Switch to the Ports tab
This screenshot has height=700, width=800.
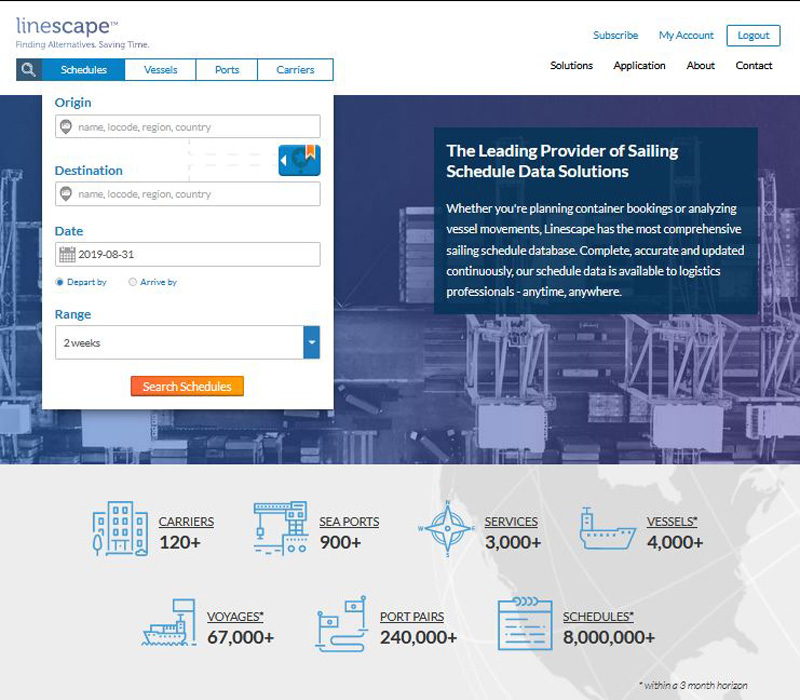[227, 70]
